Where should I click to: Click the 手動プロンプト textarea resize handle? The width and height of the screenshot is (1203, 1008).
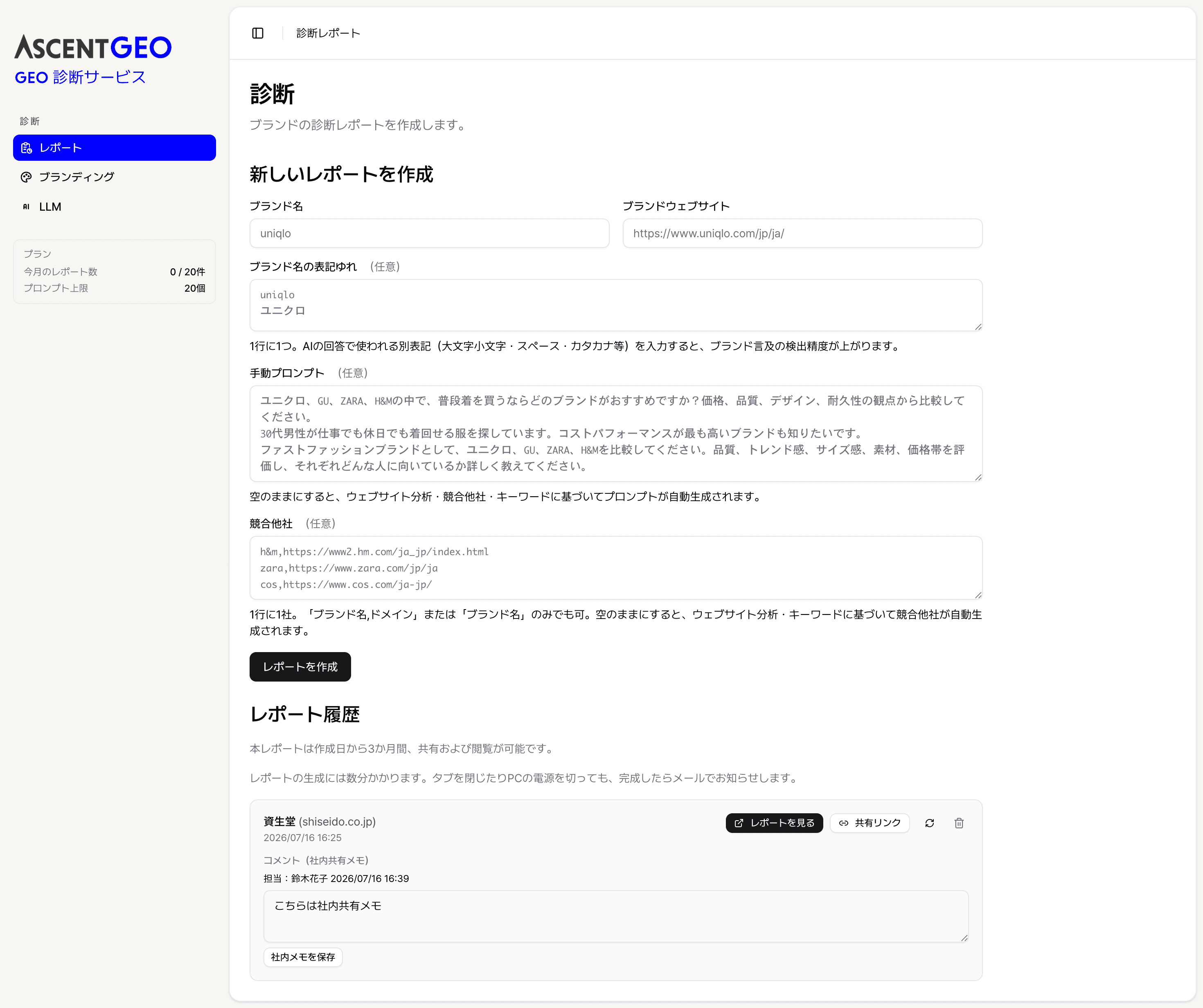[x=978, y=477]
